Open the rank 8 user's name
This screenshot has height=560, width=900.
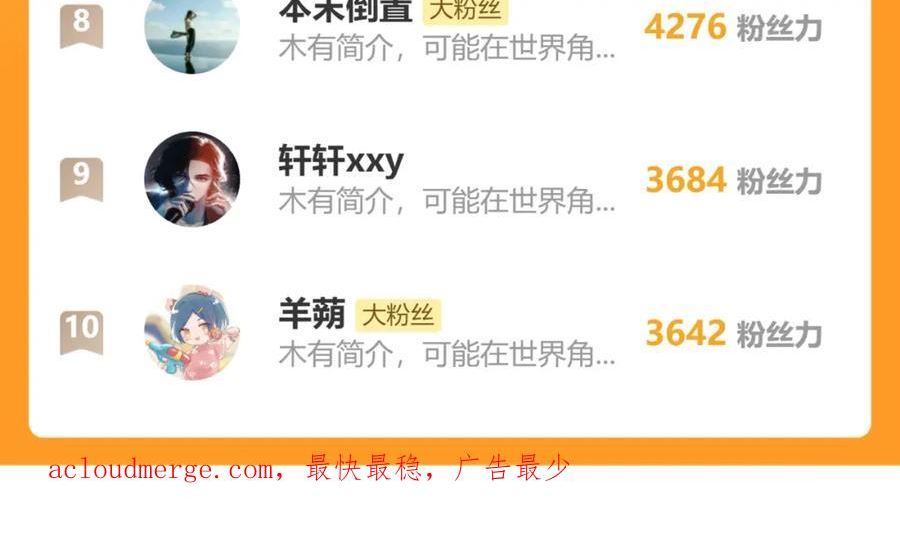point(346,10)
